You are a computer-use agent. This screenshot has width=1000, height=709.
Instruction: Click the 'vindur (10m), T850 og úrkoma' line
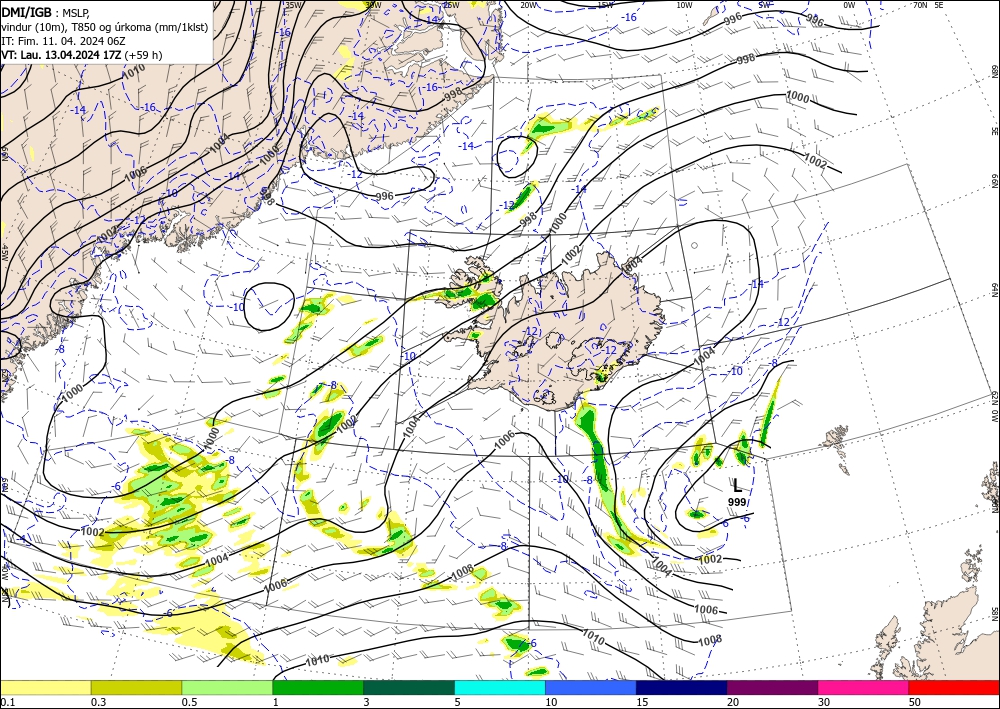tap(105, 27)
